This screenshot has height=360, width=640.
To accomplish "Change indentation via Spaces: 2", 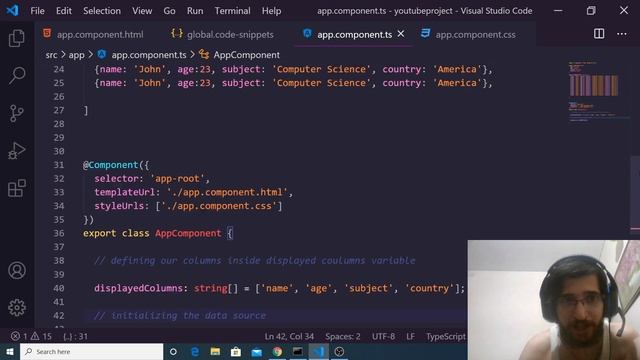I will pyautogui.click(x=343, y=336).
